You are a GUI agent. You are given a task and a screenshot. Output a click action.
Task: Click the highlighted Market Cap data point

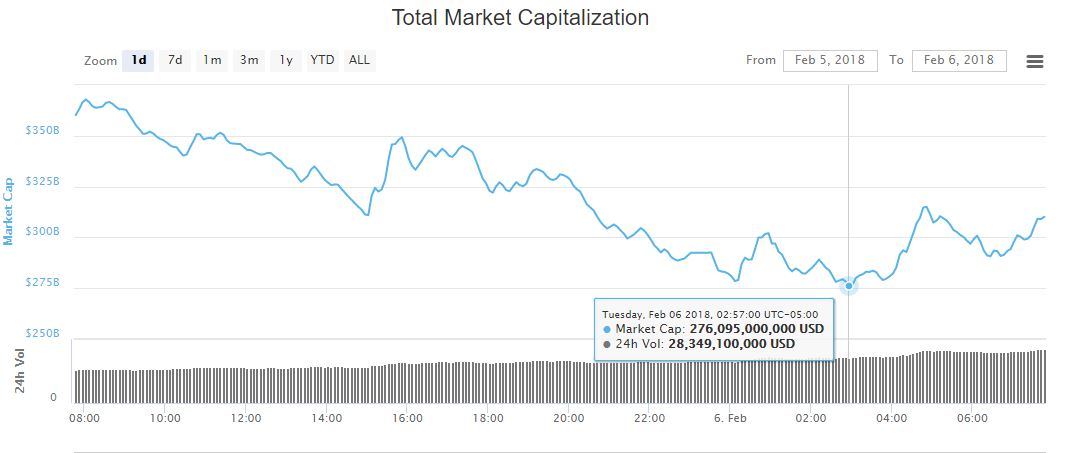click(849, 286)
